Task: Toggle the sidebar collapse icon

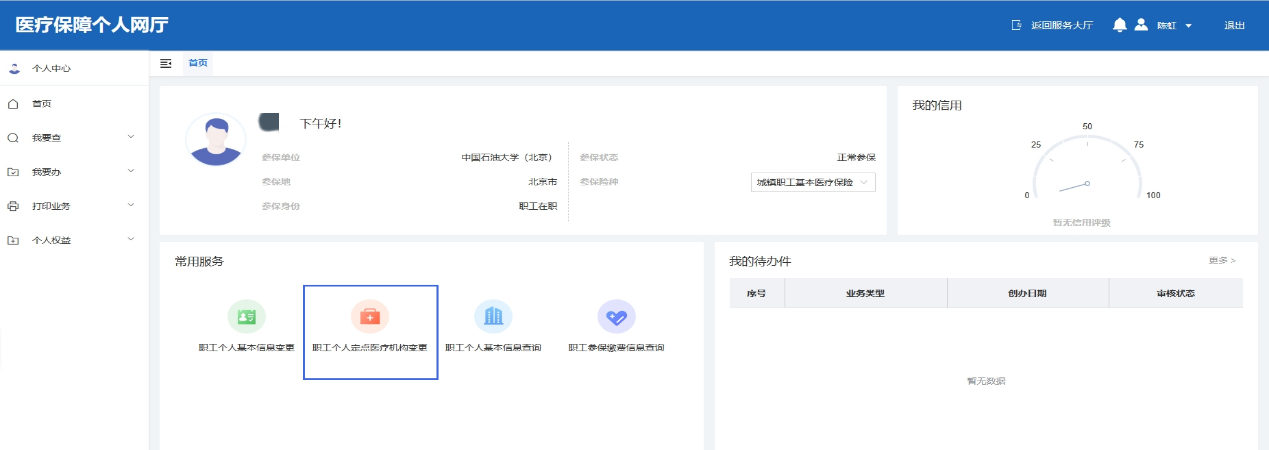Action: 166,63
